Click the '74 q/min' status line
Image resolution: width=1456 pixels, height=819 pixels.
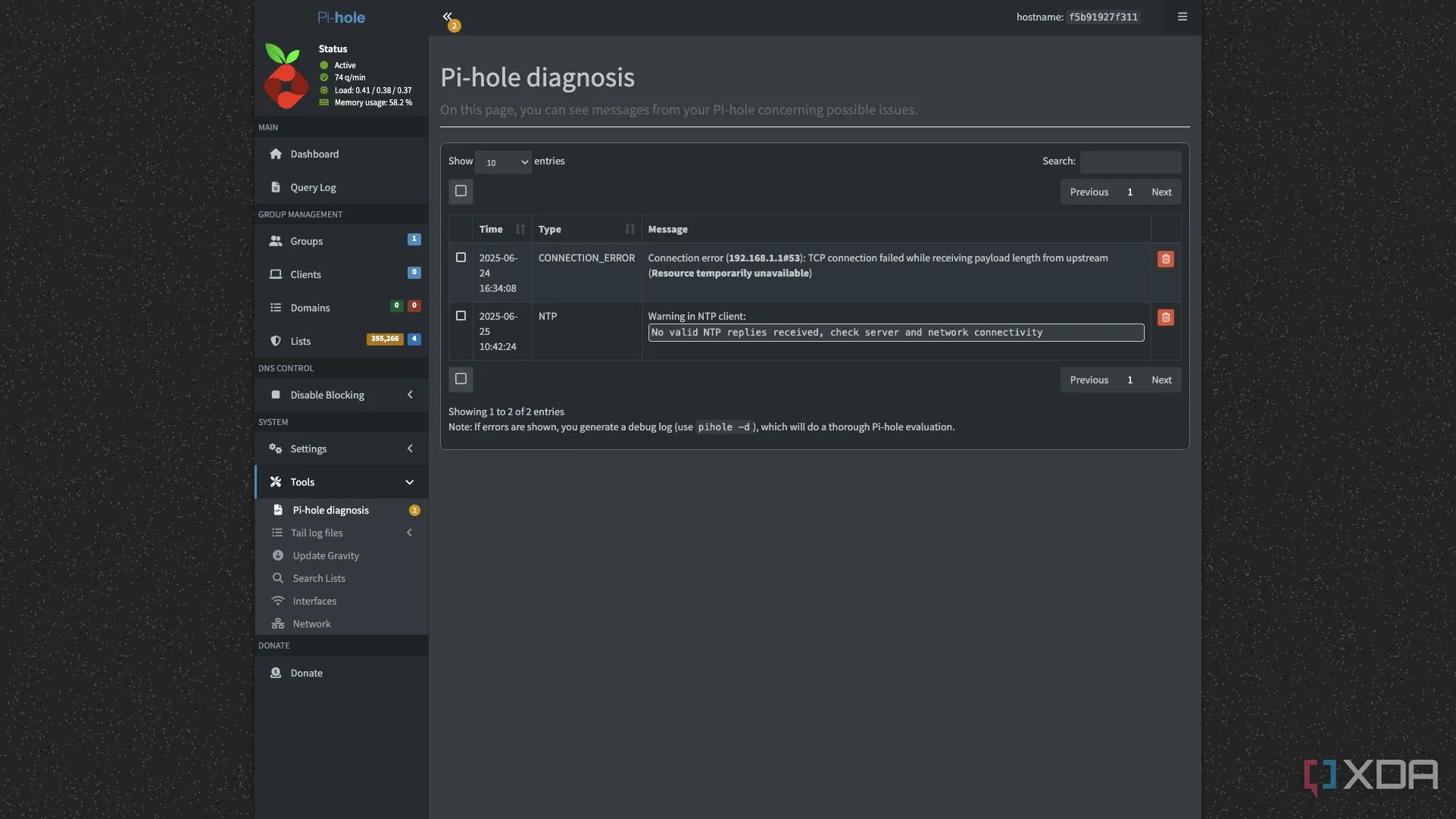(x=350, y=77)
